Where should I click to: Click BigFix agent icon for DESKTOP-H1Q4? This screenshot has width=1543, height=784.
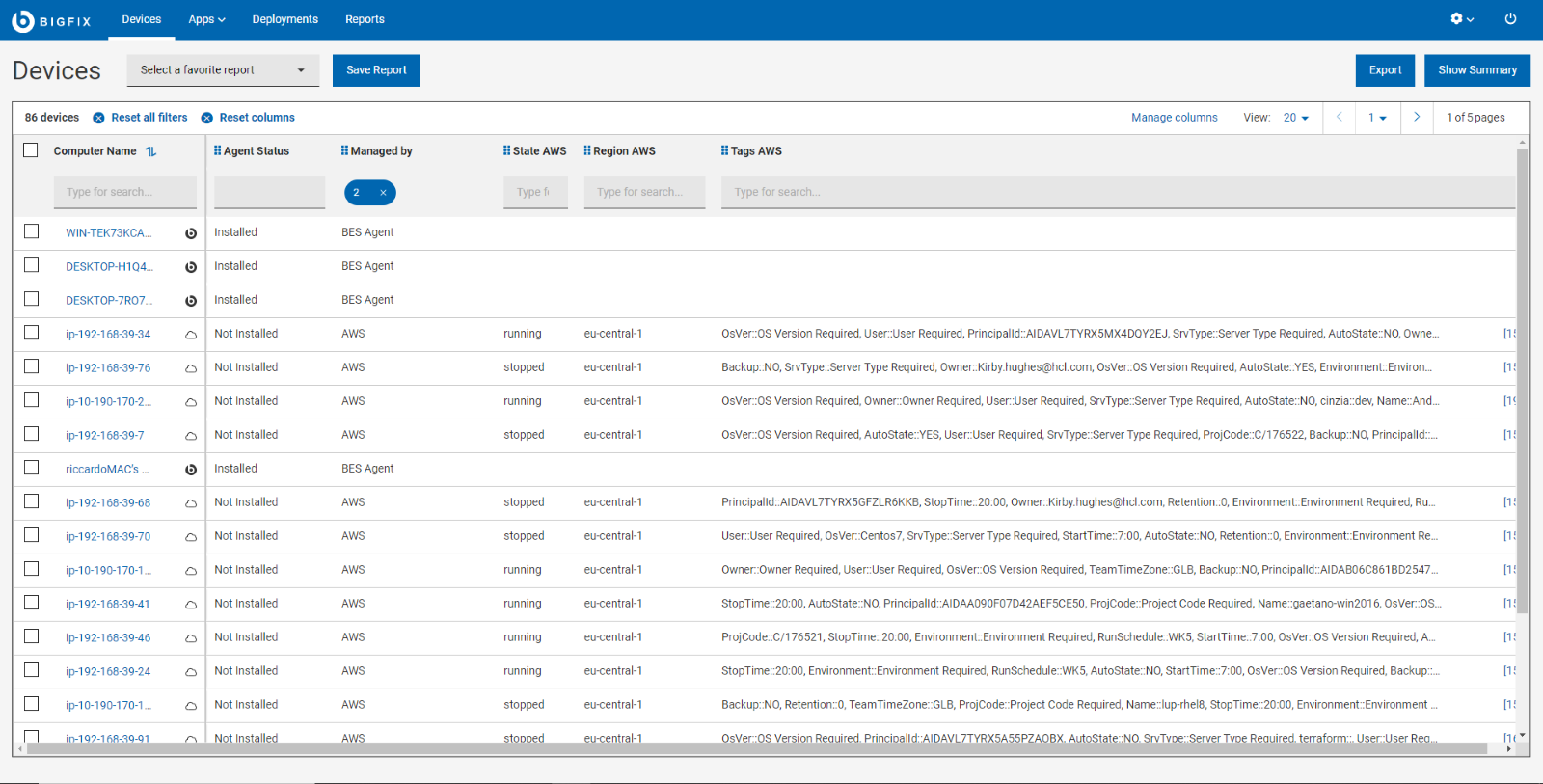tap(191, 267)
